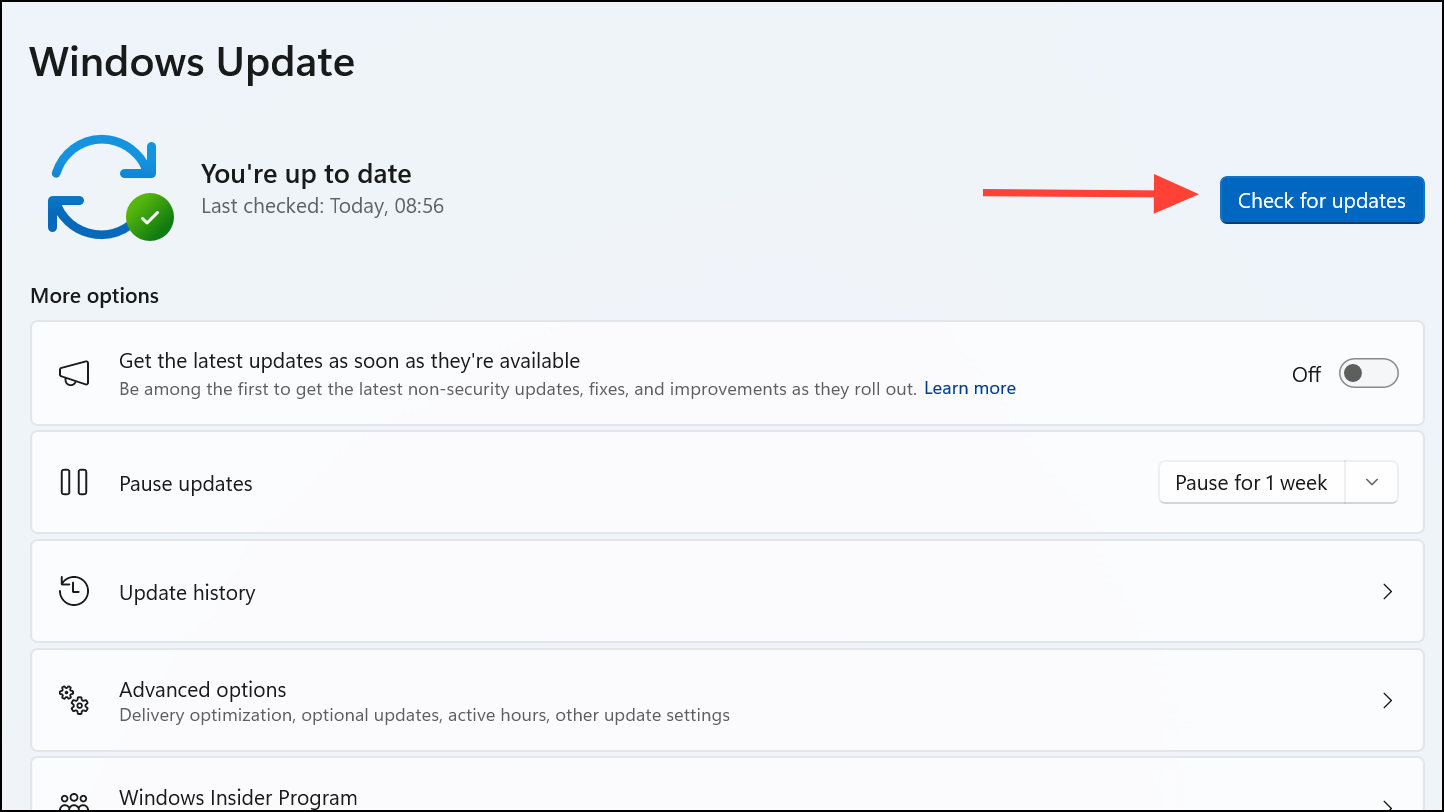Click the Update history clock icon
Screen dimensions: 1444x812
(74, 592)
